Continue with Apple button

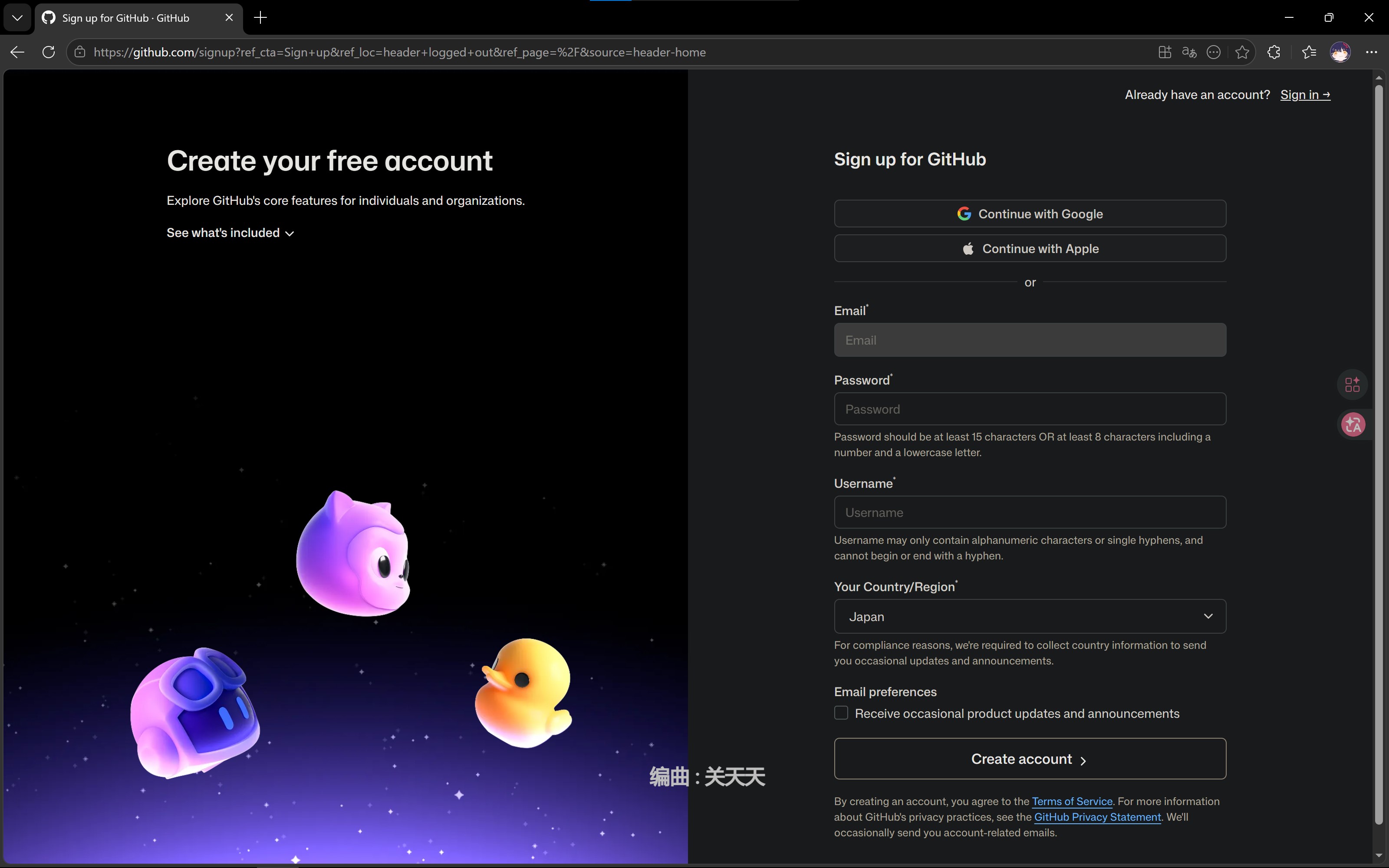click(1030, 248)
